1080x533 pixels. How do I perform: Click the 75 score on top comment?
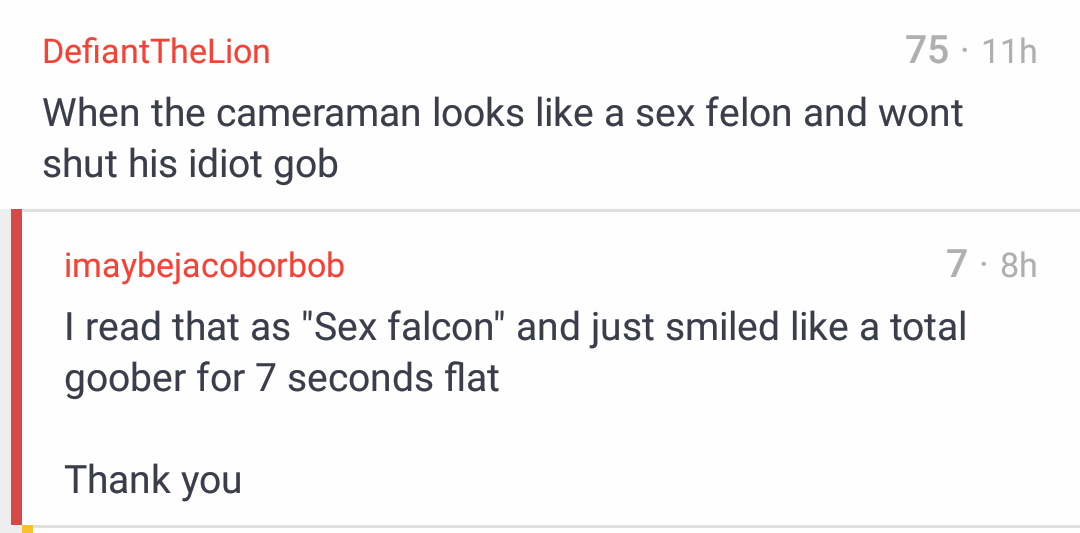(x=927, y=50)
